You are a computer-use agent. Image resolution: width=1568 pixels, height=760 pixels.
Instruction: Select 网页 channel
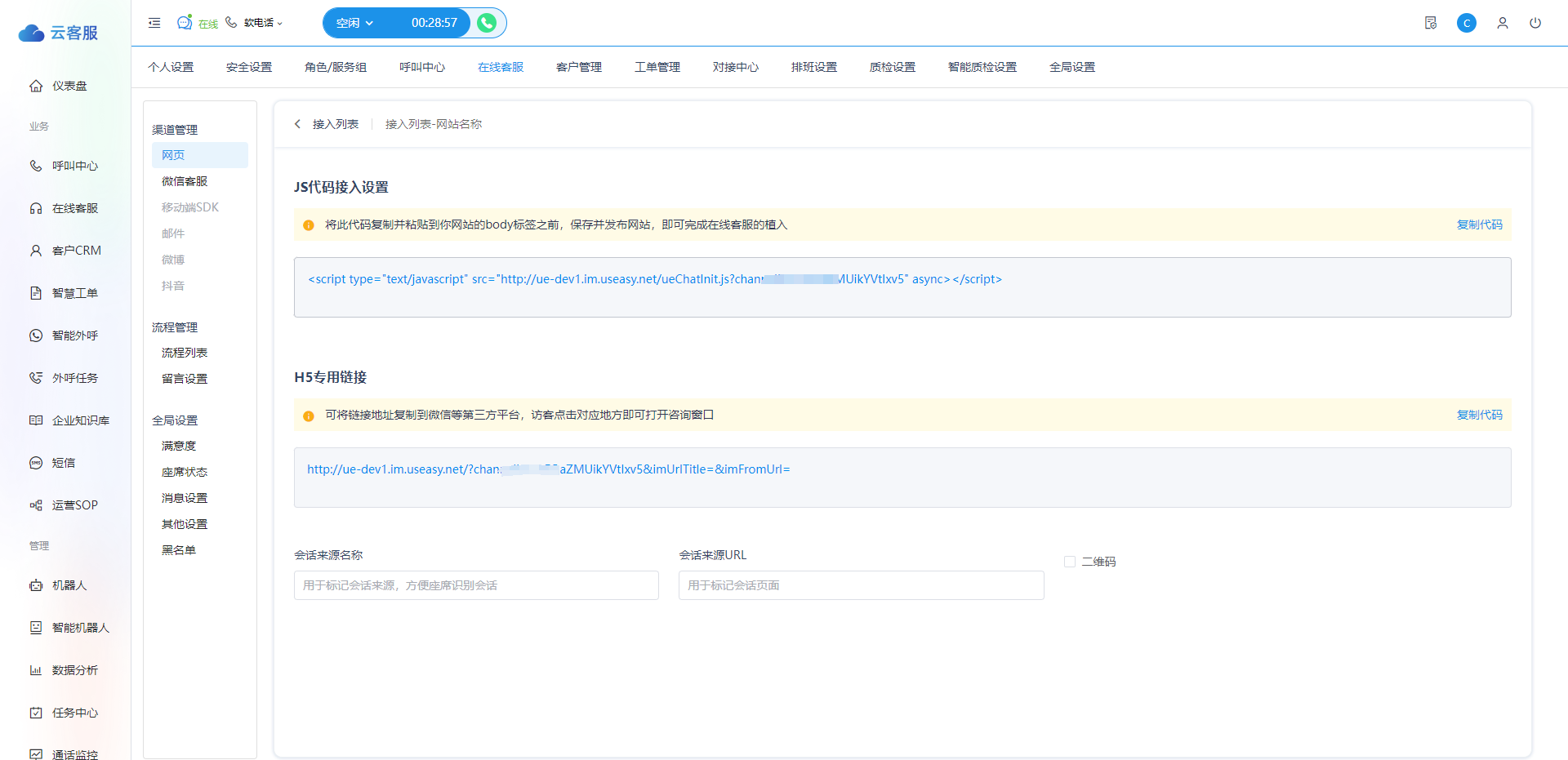(200, 155)
